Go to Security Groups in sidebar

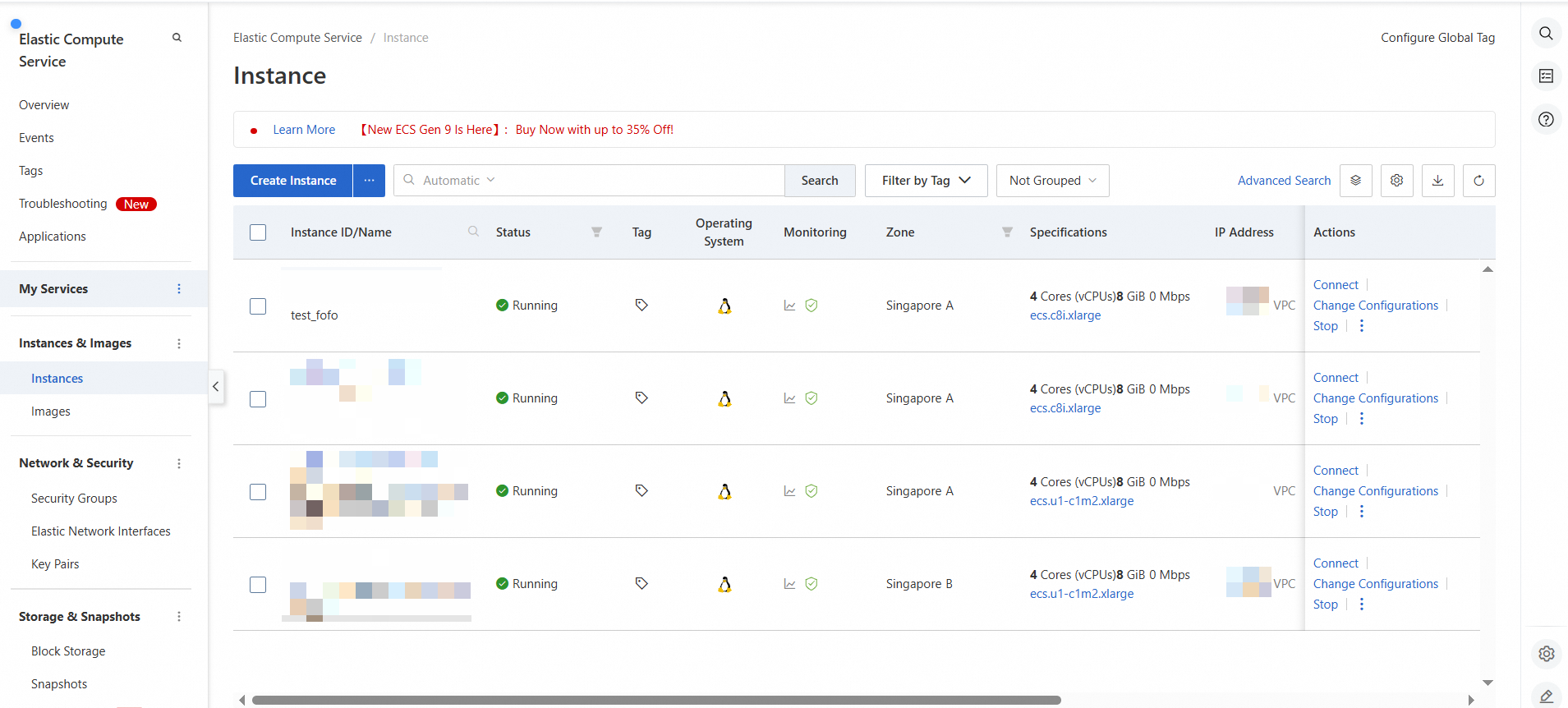click(74, 499)
